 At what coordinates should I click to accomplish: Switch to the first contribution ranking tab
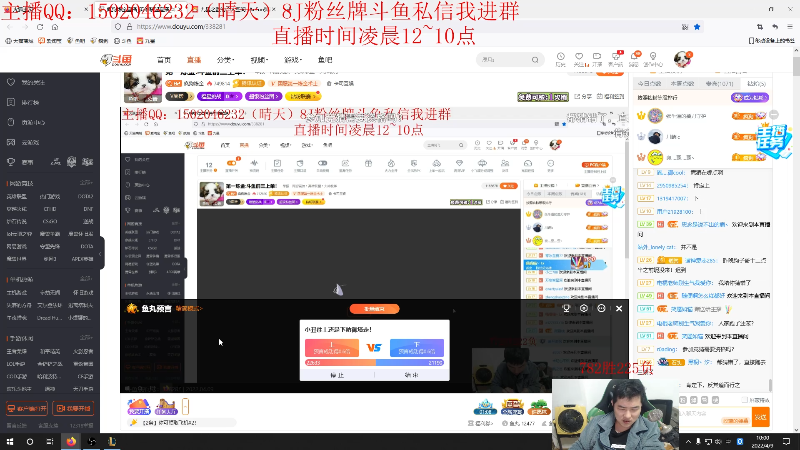point(650,83)
